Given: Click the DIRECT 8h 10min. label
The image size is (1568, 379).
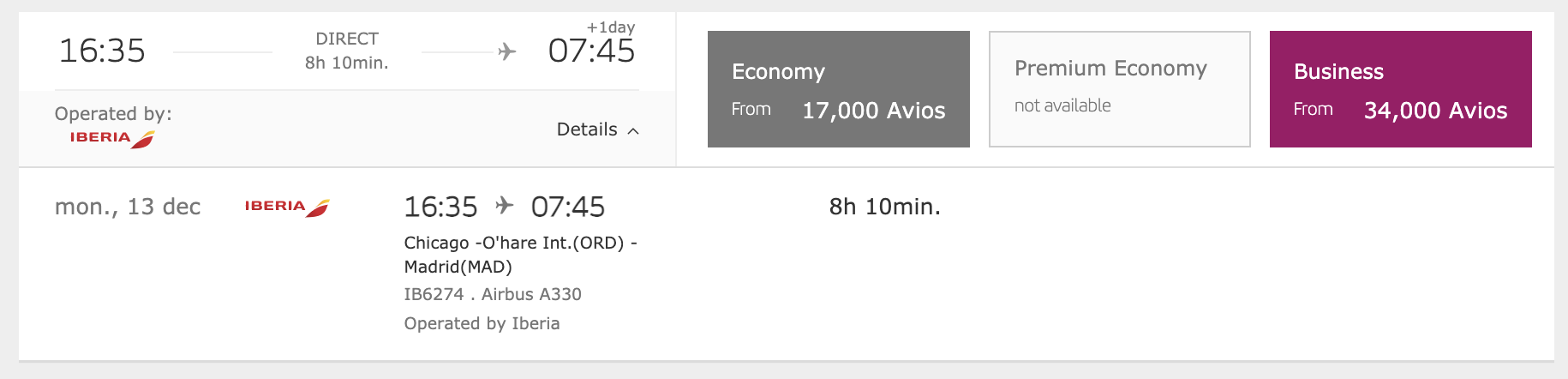Looking at the screenshot, I should 347,51.
